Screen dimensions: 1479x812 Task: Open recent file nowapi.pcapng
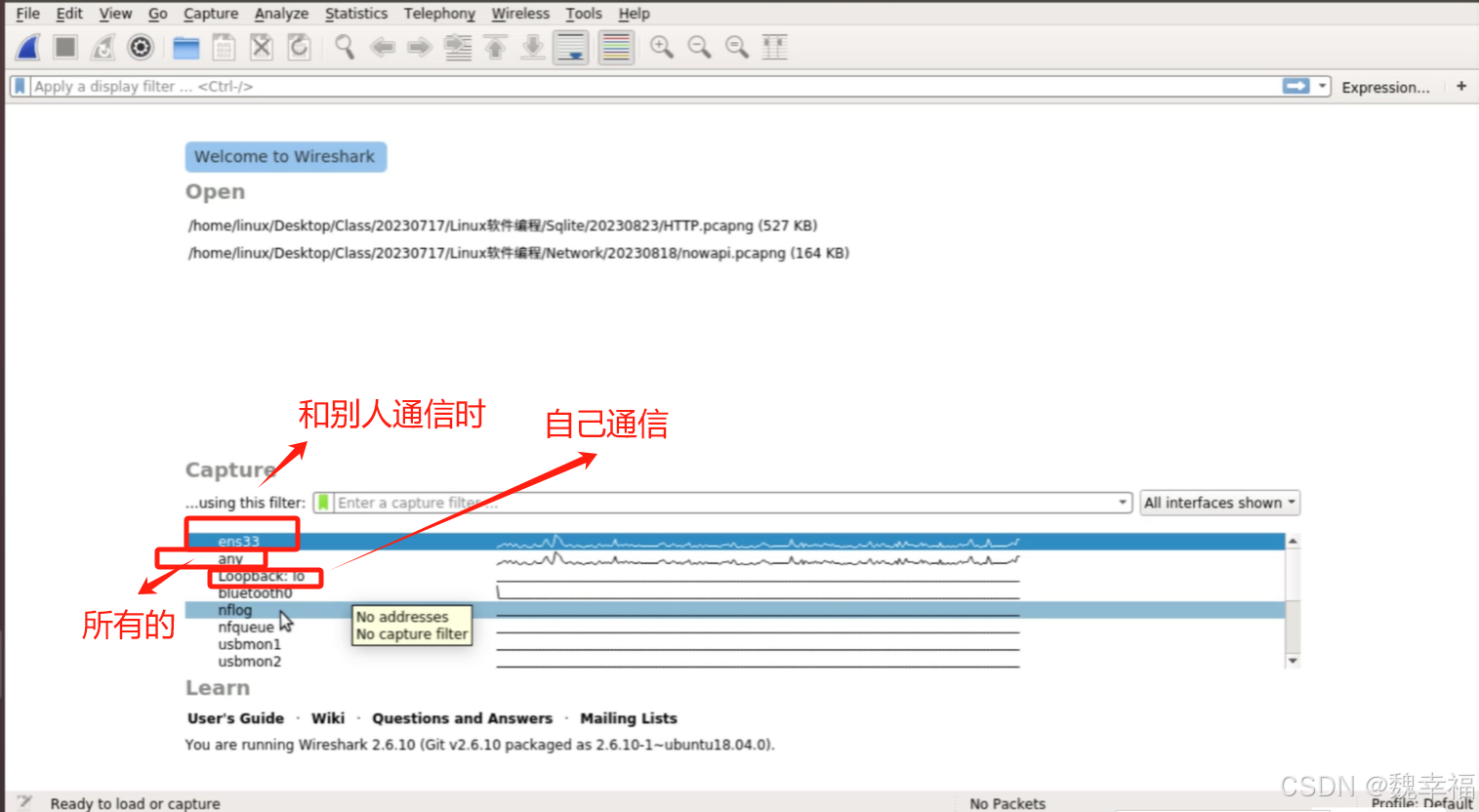click(x=518, y=253)
